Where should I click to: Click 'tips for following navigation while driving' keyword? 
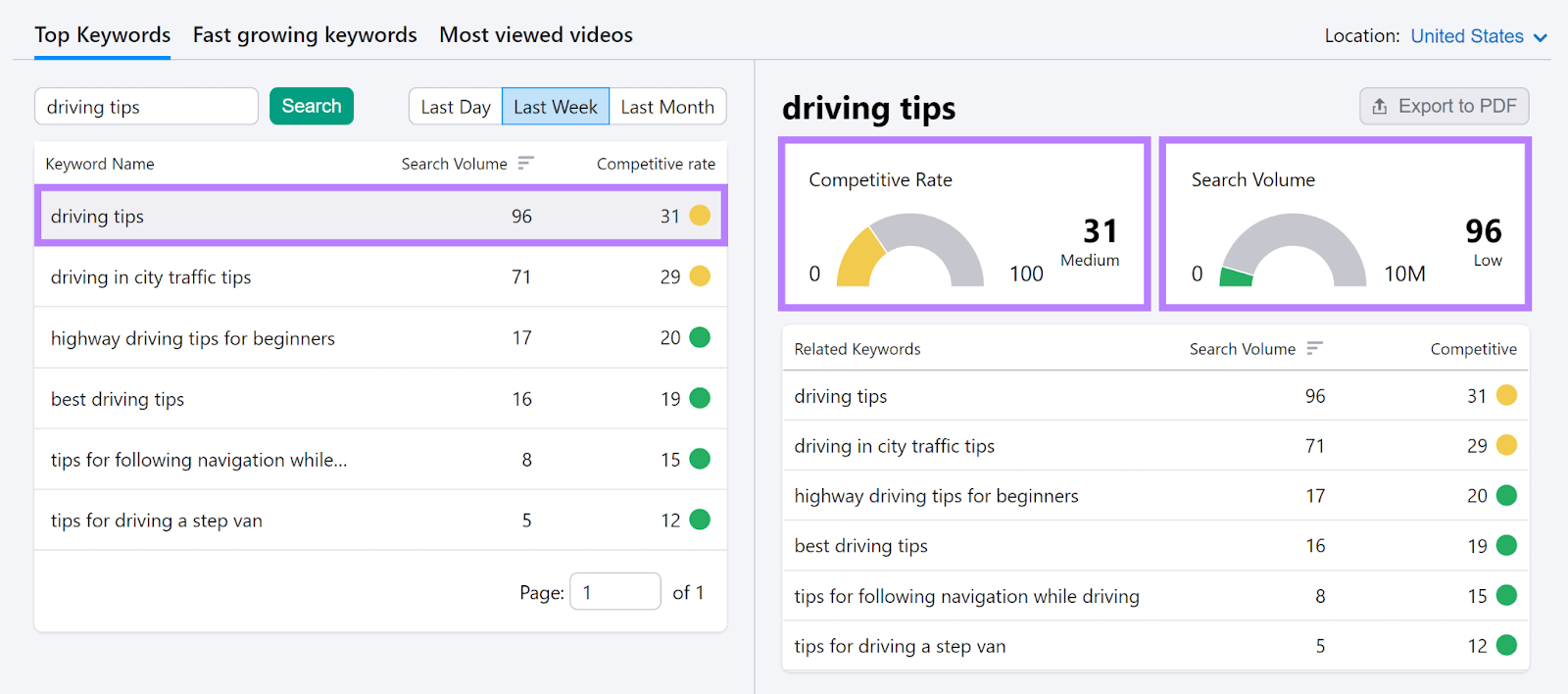[967, 596]
